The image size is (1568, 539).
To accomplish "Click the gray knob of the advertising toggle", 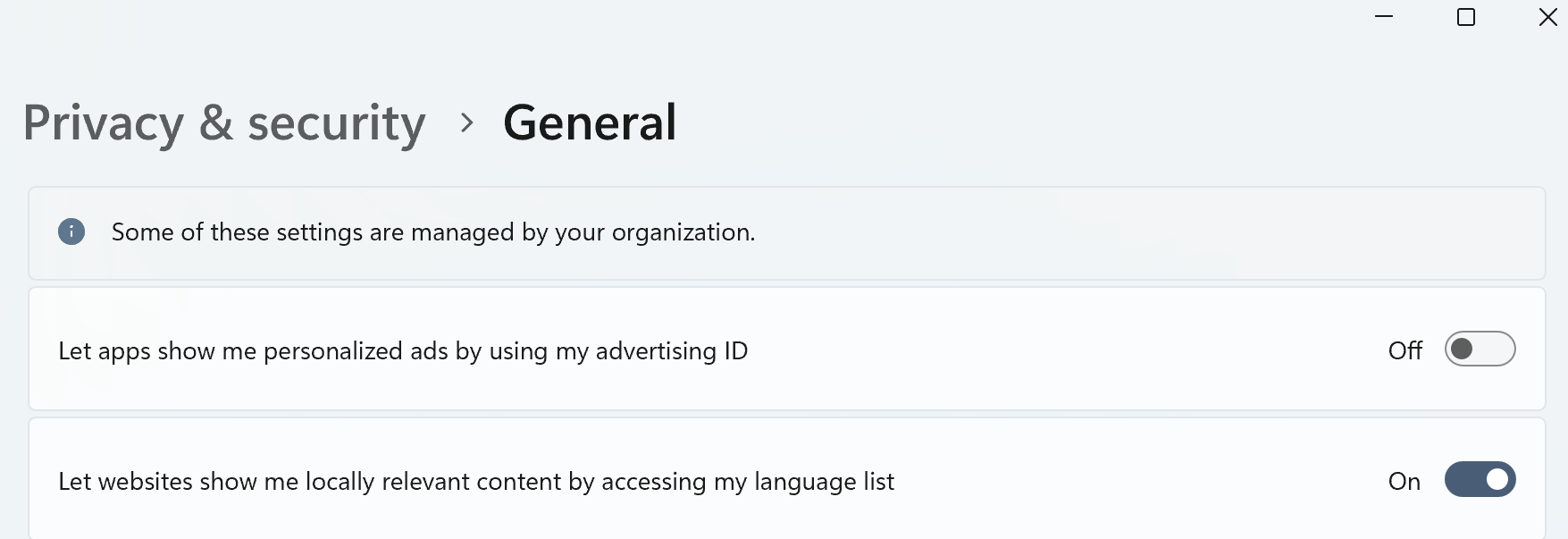I will [x=1463, y=349].
